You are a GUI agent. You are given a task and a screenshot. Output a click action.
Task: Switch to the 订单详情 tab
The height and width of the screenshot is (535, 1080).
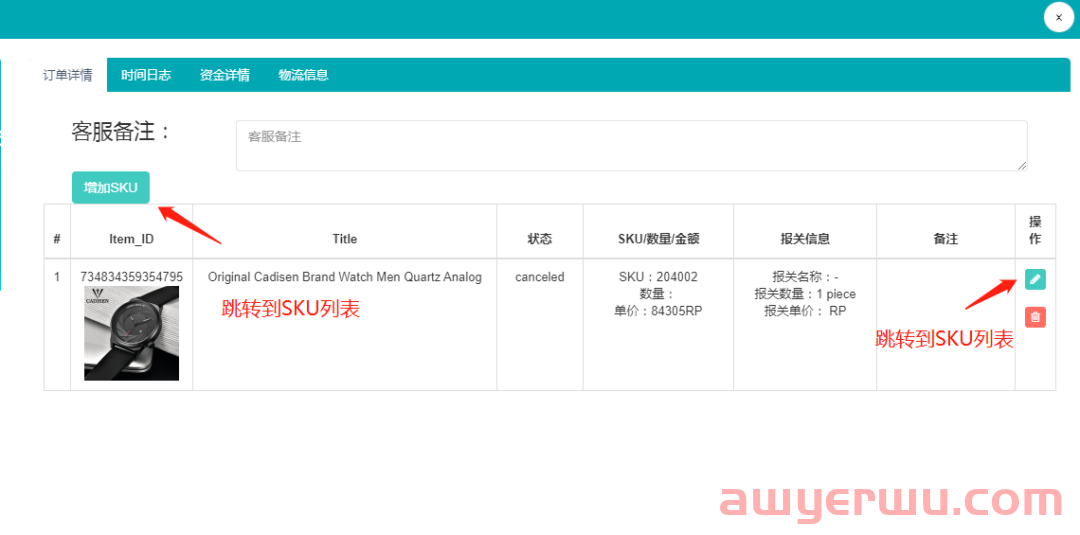click(x=68, y=75)
